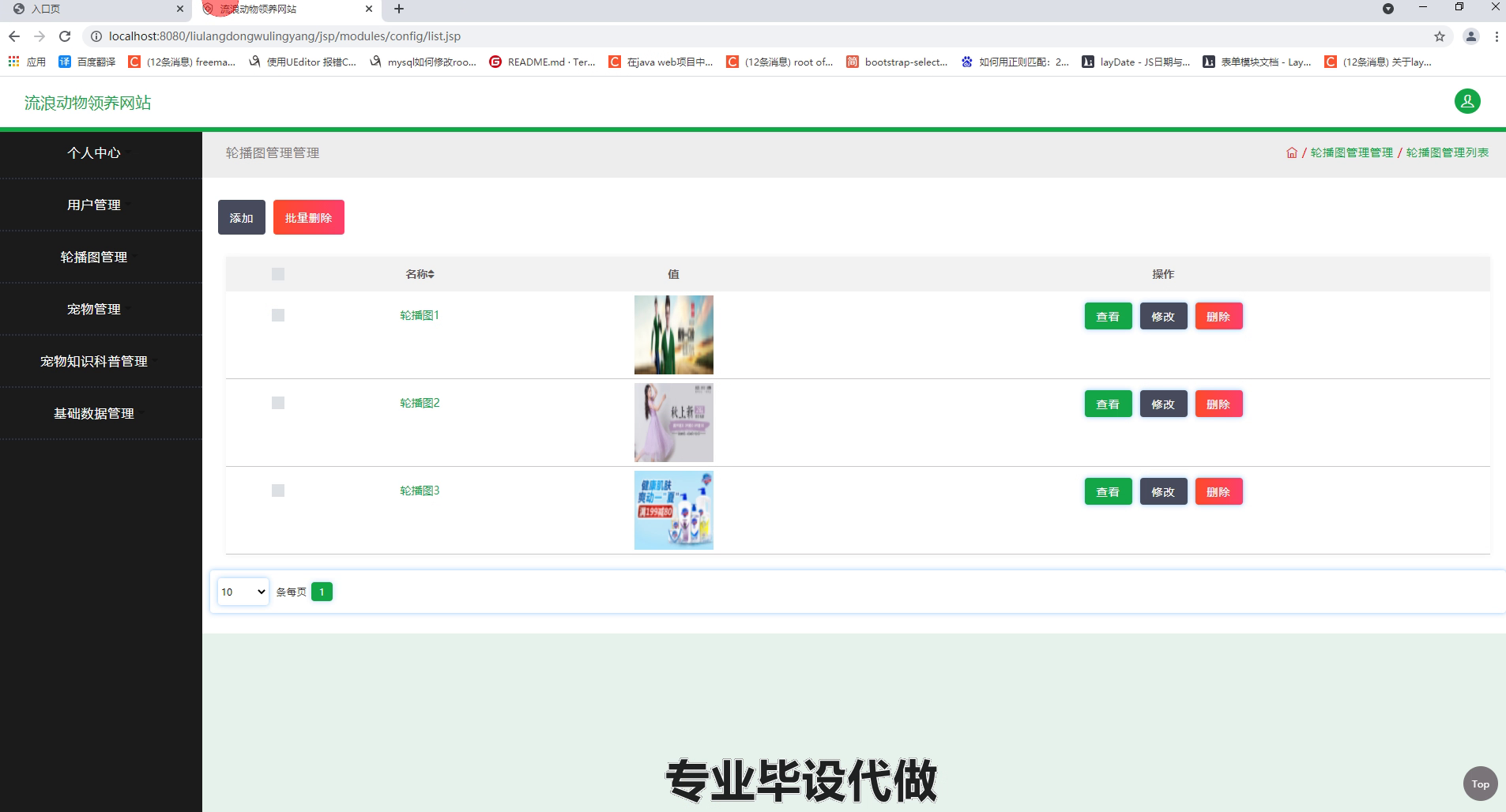The image size is (1506, 812).
Task: Click the browser back arrow
Action: [14, 36]
